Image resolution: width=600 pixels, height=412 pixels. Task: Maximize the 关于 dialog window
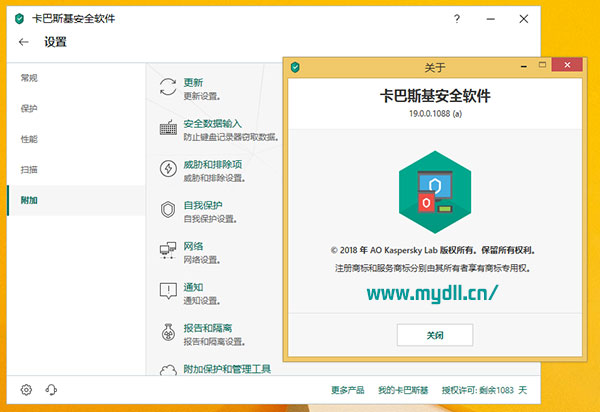tap(542, 65)
